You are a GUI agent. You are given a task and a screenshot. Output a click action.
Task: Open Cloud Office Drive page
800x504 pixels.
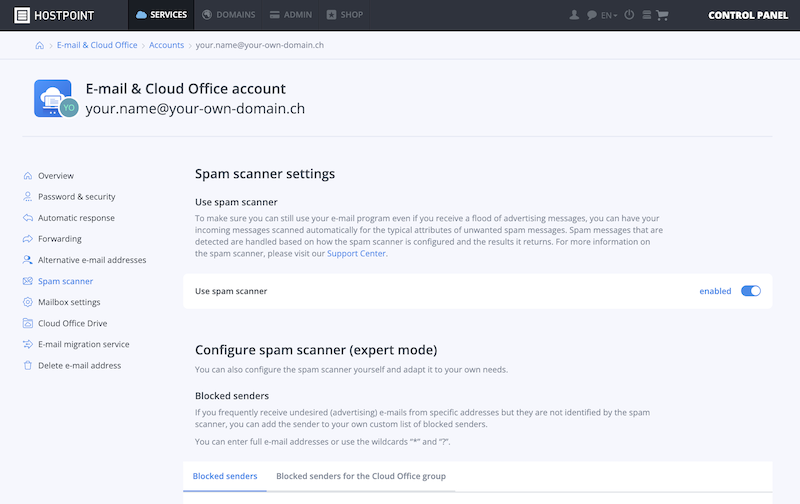tap(72, 323)
